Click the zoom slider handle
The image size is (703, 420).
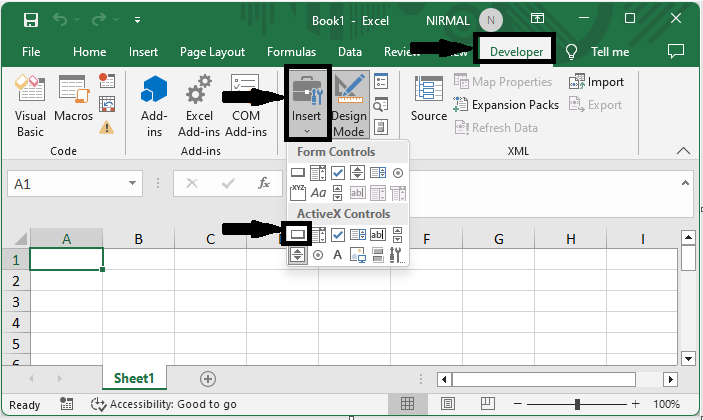pyautogui.click(x=577, y=404)
